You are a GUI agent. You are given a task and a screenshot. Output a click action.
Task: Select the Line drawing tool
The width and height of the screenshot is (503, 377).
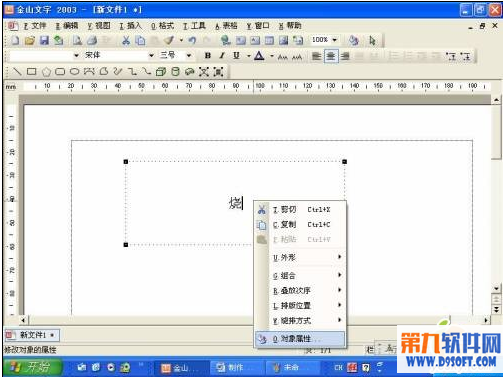pos(17,71)
